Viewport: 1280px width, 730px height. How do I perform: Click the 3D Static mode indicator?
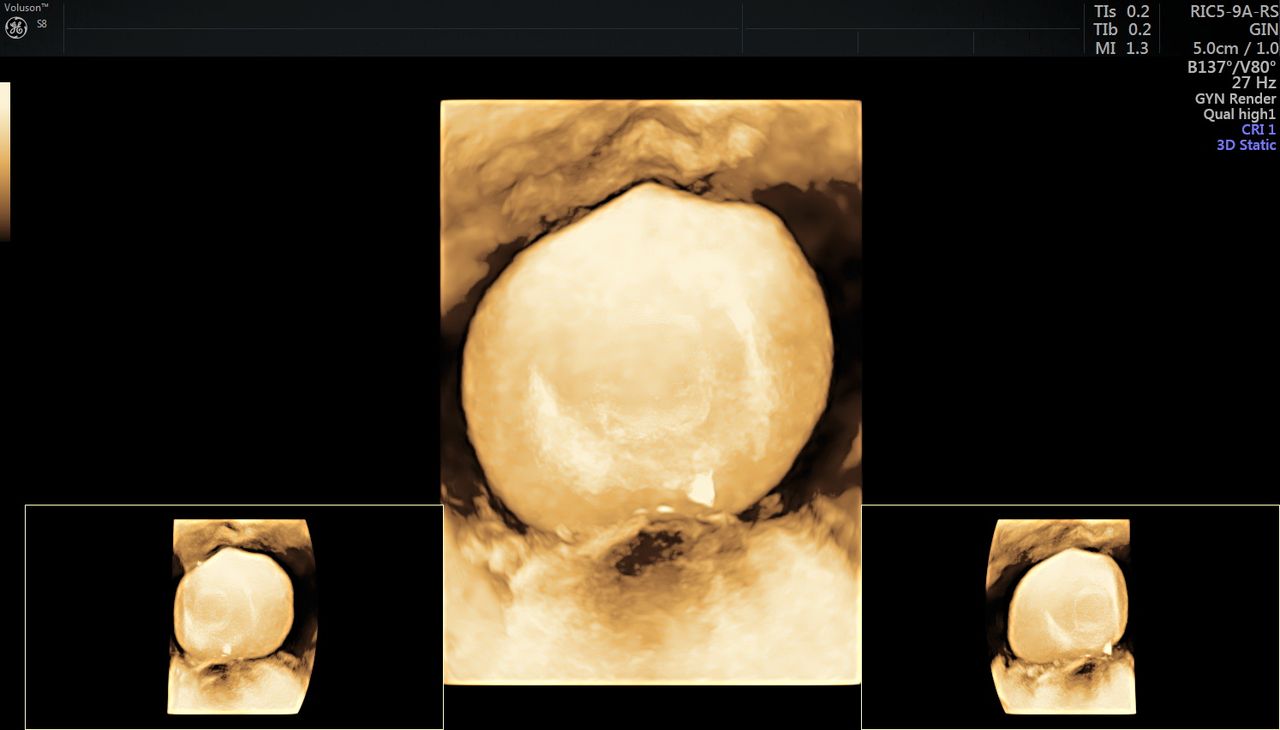pos(1246,145)
